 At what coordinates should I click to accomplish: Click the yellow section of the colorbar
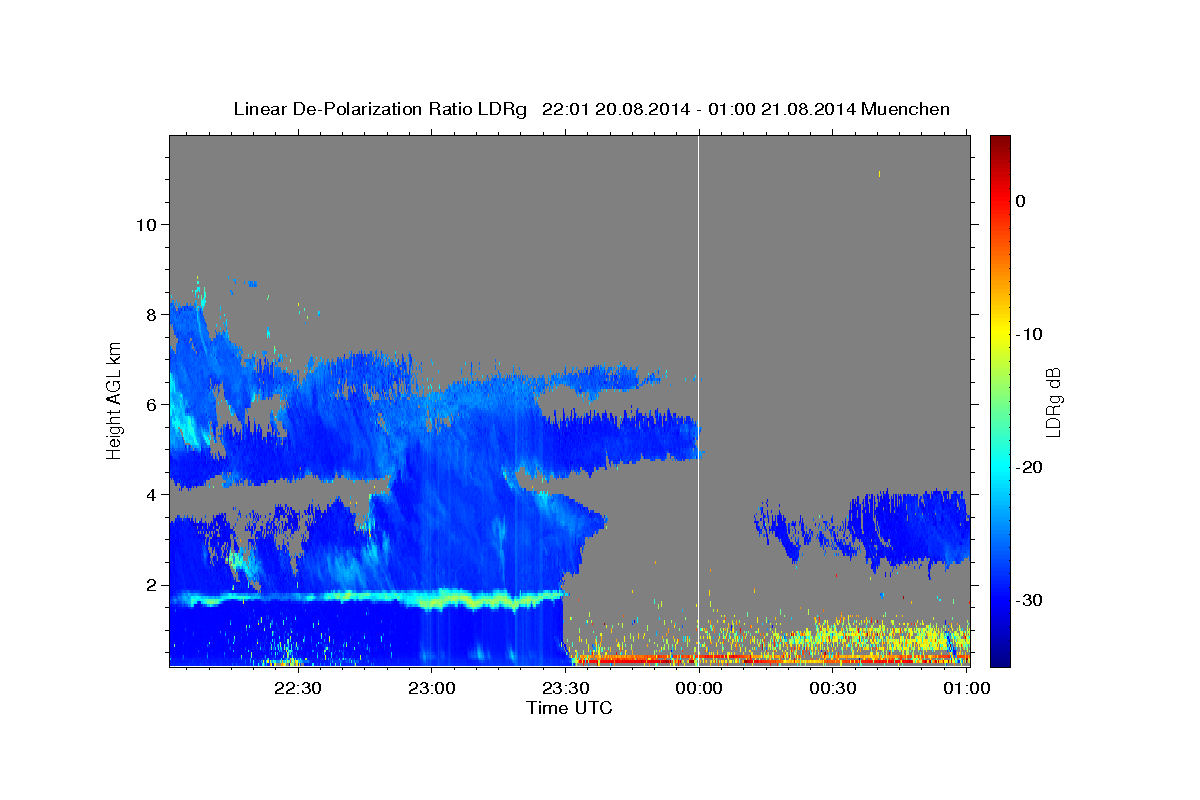[x=1000, y=332]
